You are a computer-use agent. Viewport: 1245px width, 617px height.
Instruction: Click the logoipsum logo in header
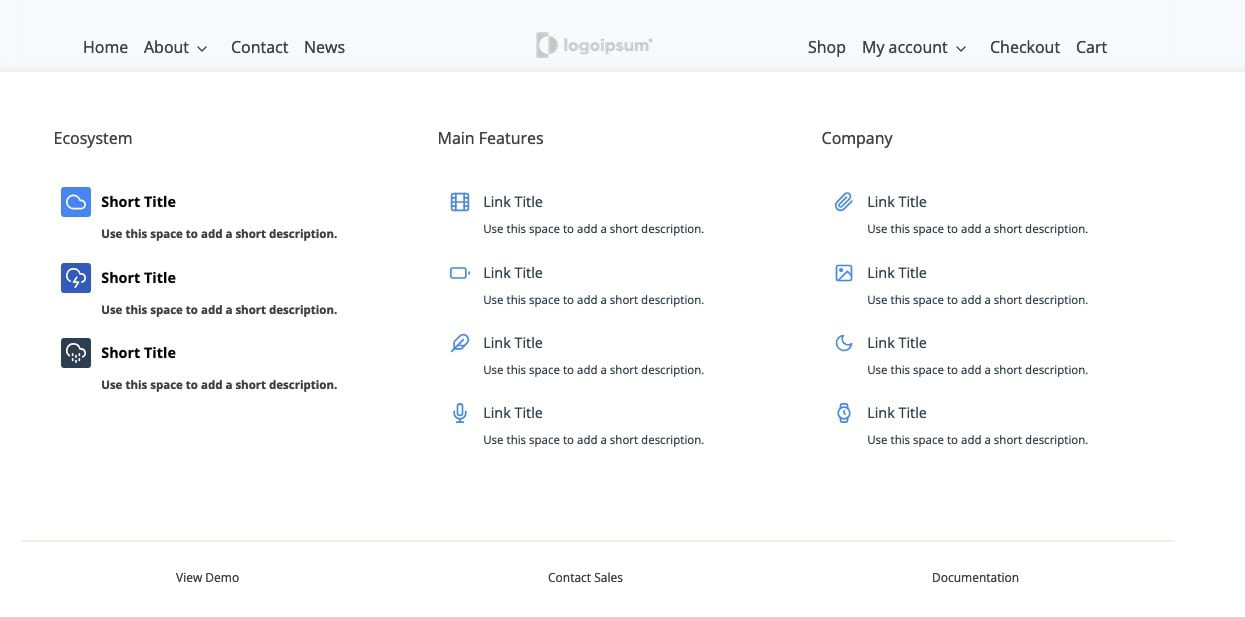594,45
